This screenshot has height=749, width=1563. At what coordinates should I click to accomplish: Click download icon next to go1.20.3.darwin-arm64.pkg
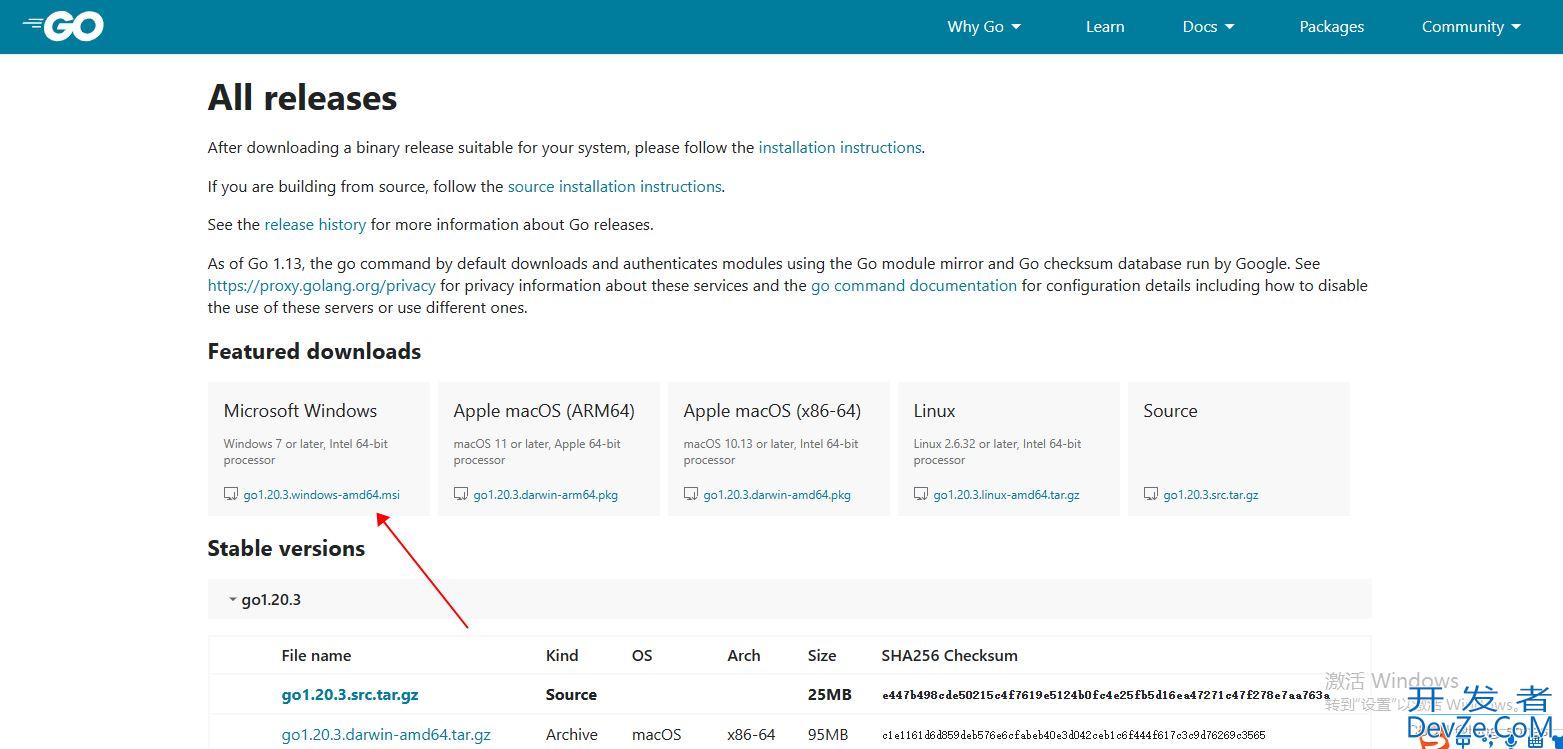[461, 494]
